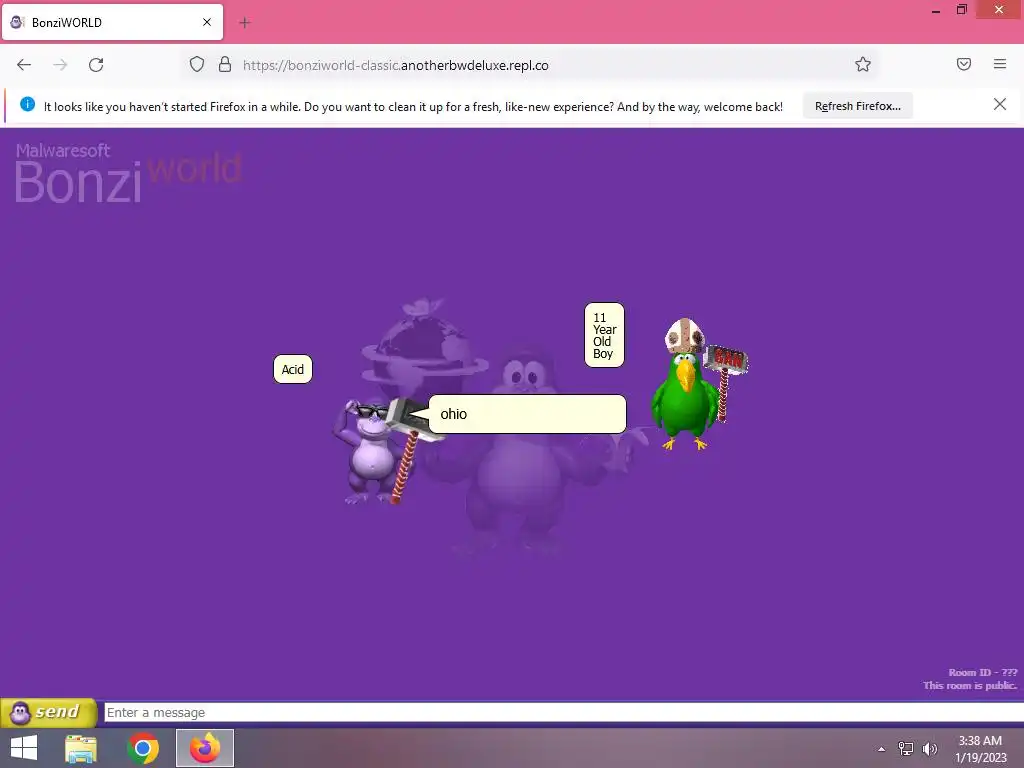Image resolution: width=1024 pixels, height=768 pixels.
Task: Click the 'Acid' name tag
Action: [x=293, y=369]
